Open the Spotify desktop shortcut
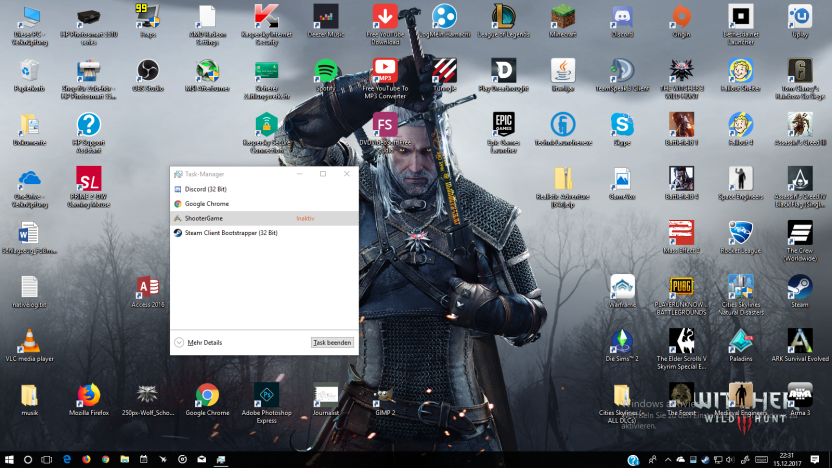 coord(325,71)
